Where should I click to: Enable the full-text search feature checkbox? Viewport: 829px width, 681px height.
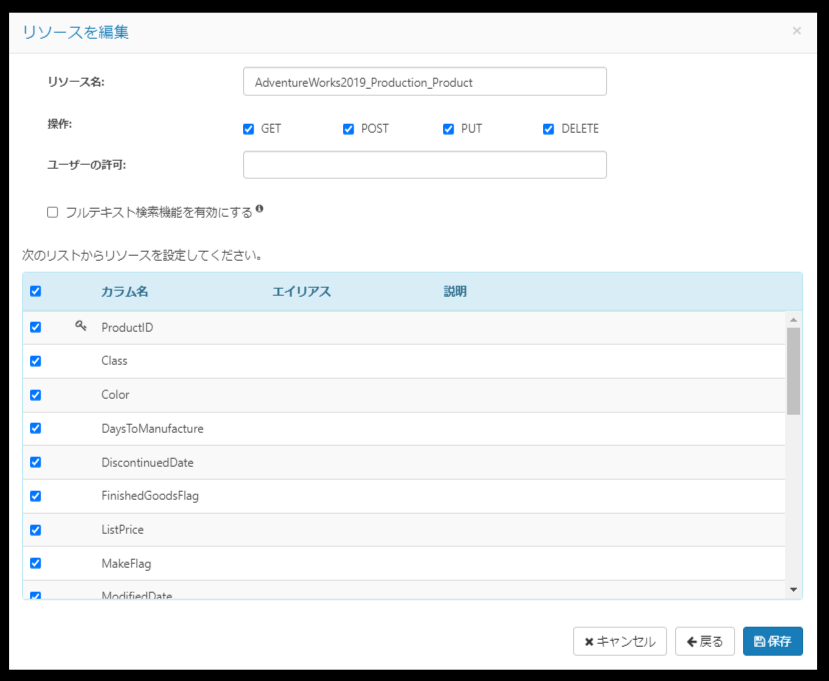(52, 213)
